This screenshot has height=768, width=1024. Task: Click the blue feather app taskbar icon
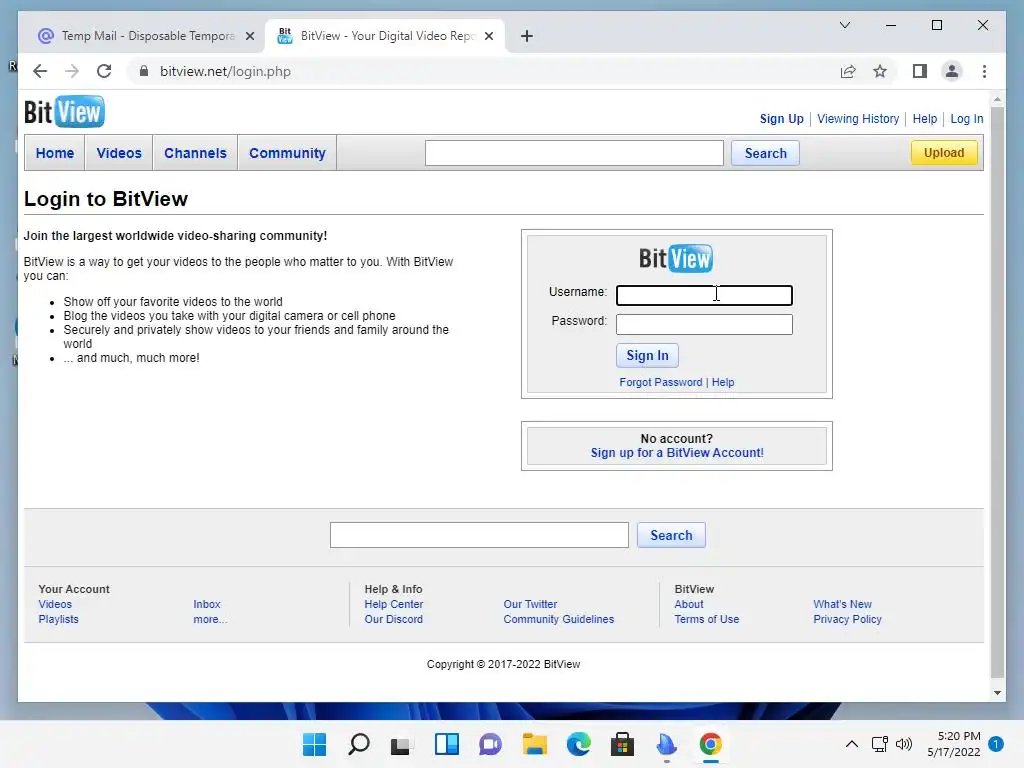(x=666, y=744)
